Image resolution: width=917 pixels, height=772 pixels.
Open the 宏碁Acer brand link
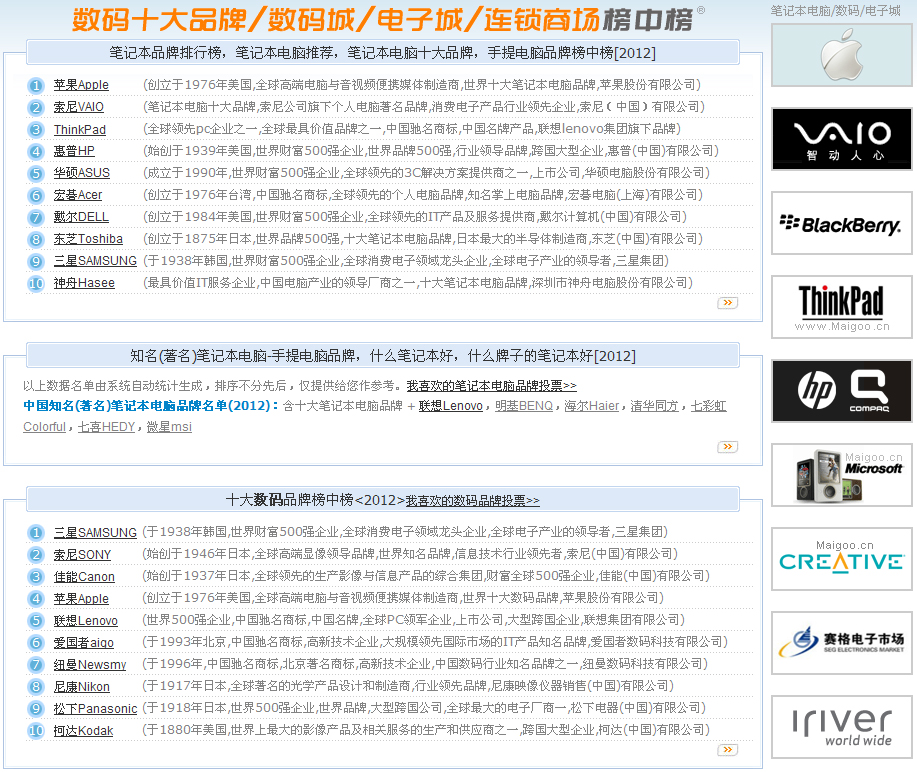click(x=78, y=195)
